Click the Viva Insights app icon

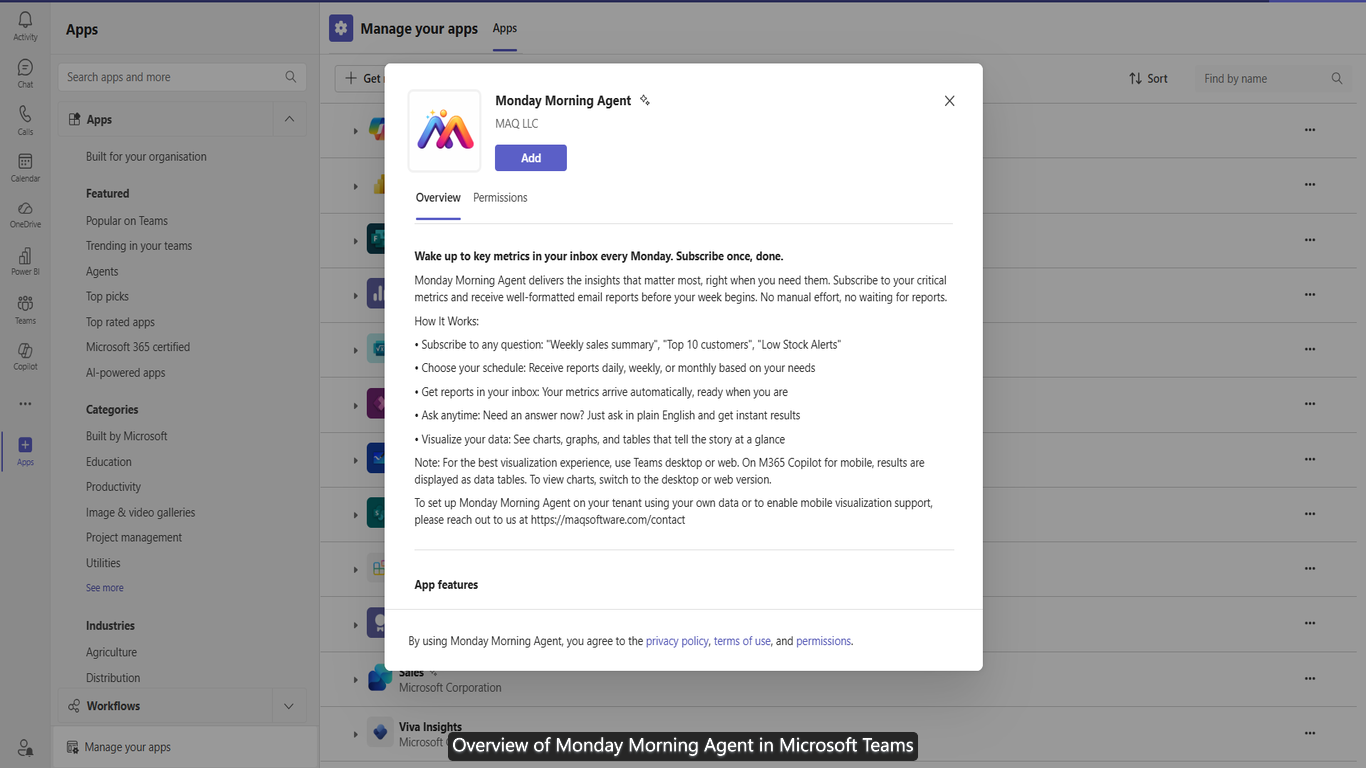[380, 733]
